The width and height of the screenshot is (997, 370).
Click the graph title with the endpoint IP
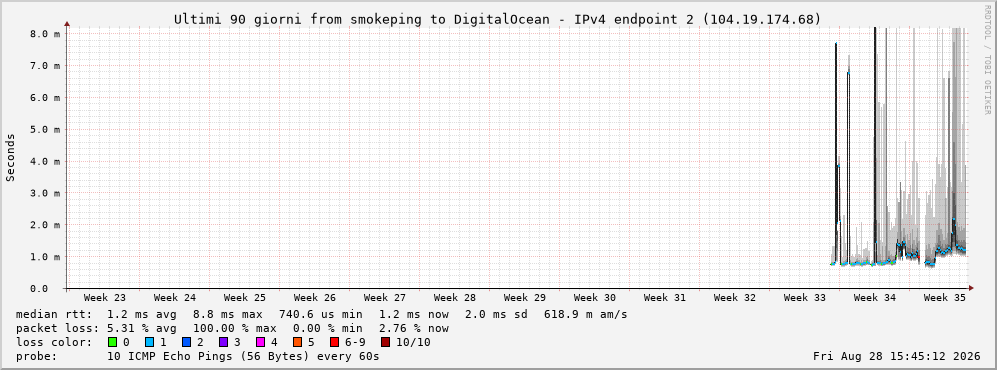pyautogui.click(x=498, y=20)
